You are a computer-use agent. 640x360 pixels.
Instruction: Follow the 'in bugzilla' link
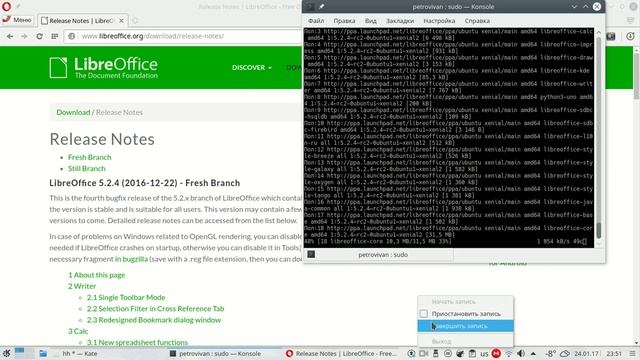[x=131, y=259]
